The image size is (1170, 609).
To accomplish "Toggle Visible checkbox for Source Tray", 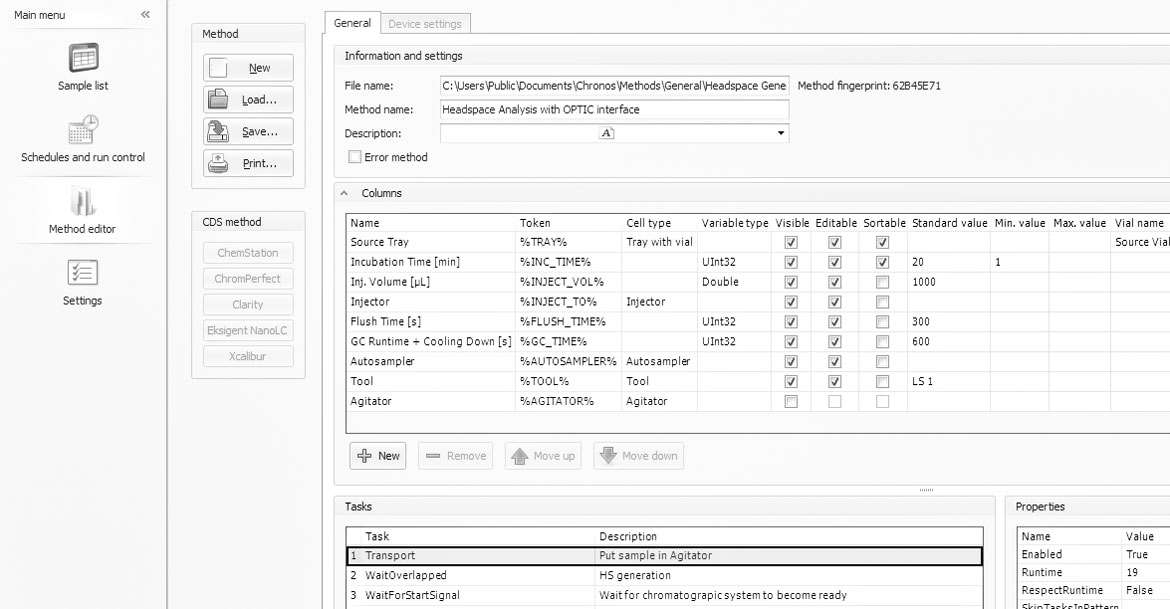I will pos(791,243).
